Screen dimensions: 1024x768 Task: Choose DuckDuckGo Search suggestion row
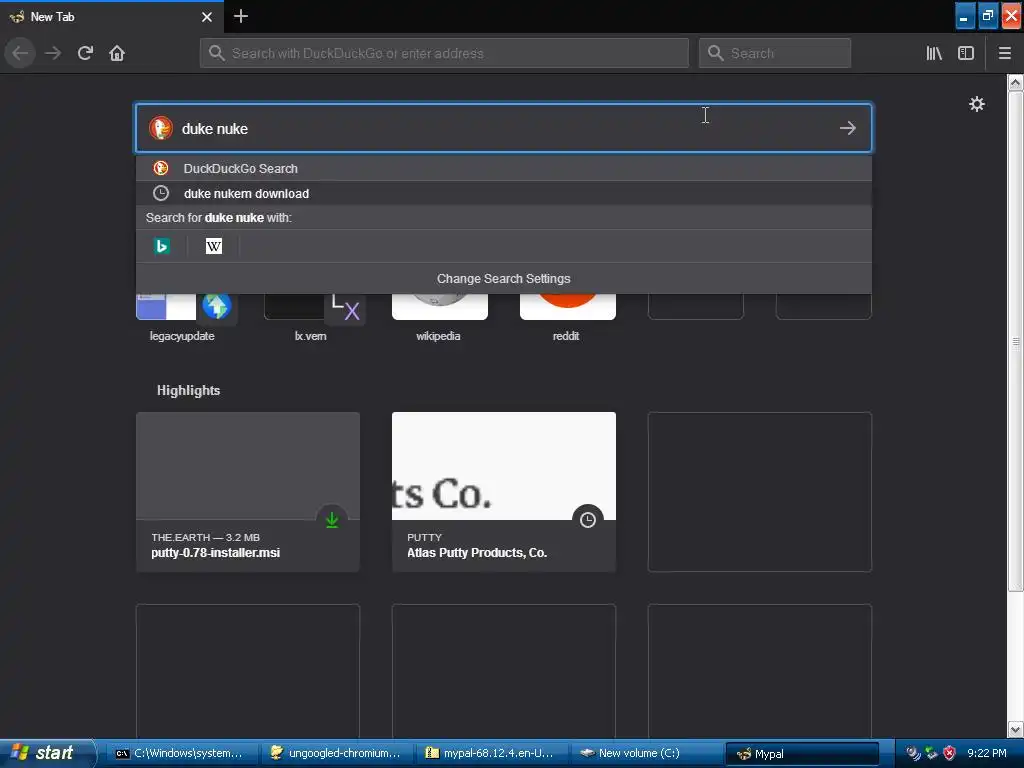tap(504, 168)
